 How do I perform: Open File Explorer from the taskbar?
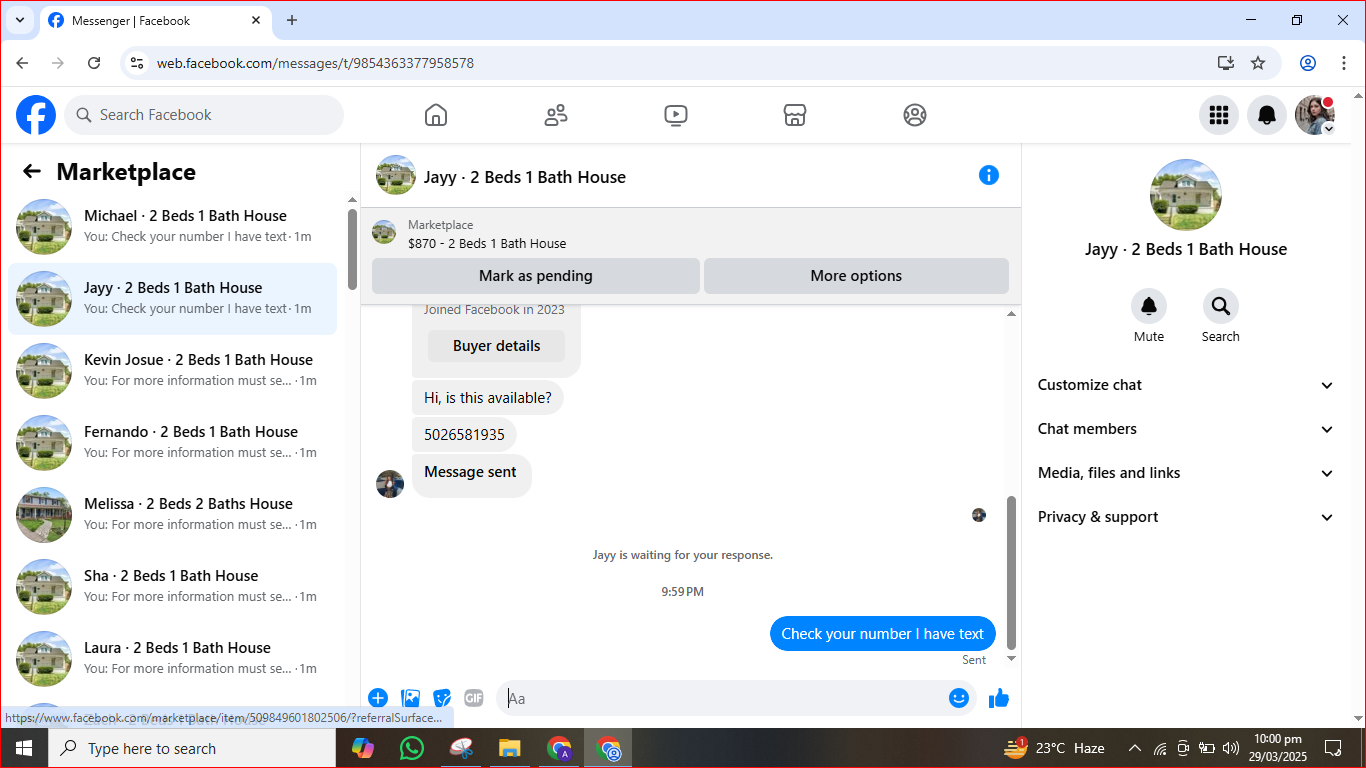(510, 748)
